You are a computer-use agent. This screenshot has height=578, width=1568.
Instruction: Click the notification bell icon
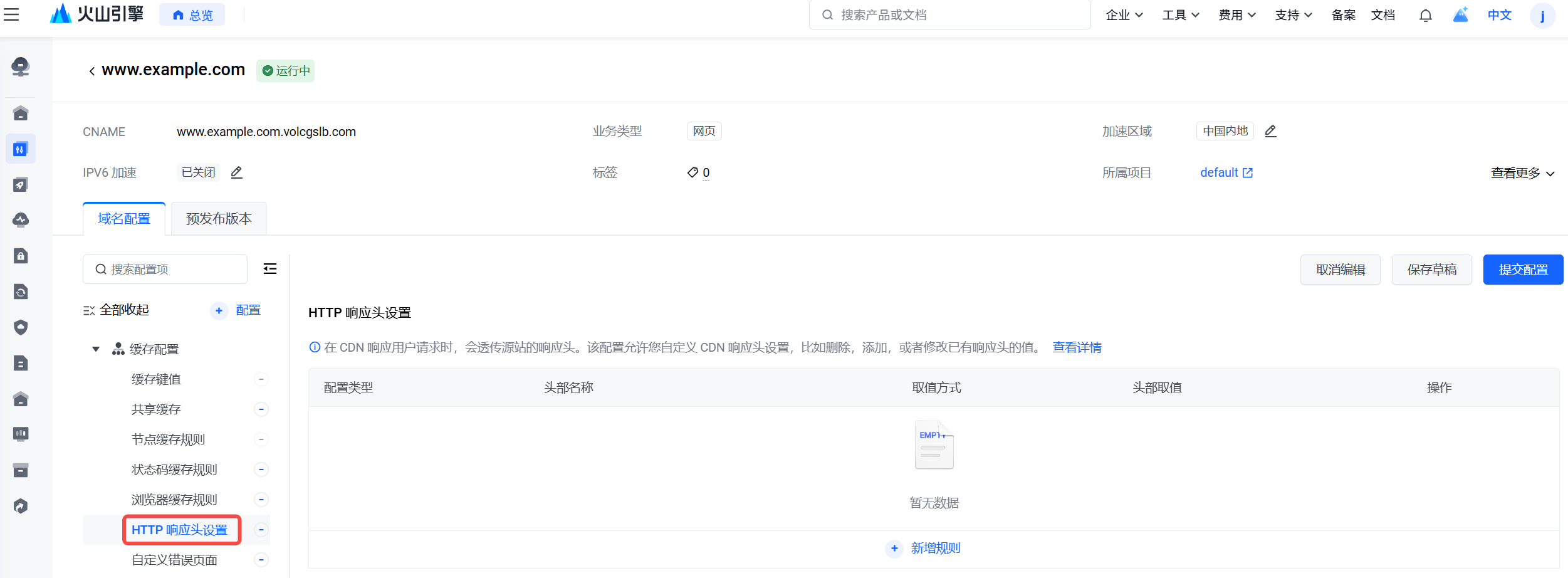click(x=1425, y=15)
